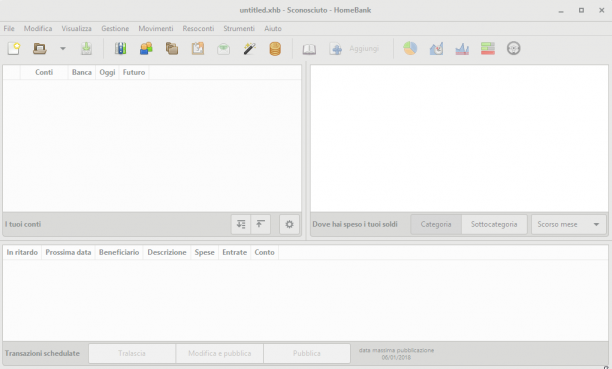Open the trend time report icon
The image size is (612, 369).
point(436,49)
